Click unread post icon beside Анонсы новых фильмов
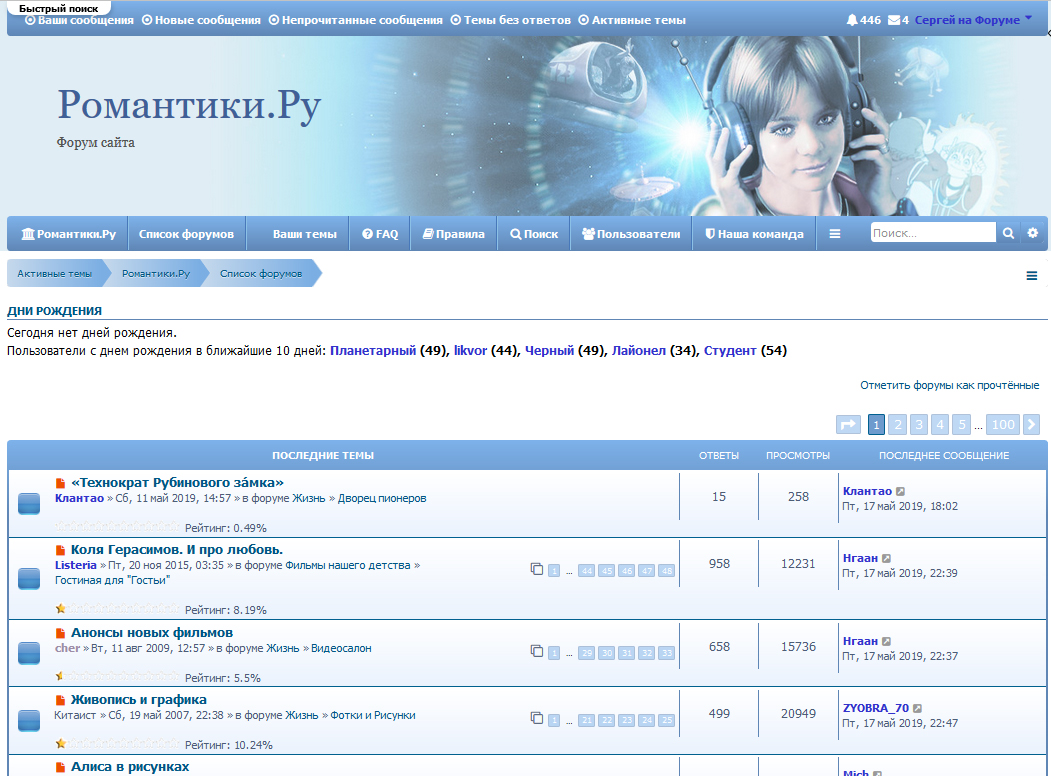 click(x=60, y=633)
